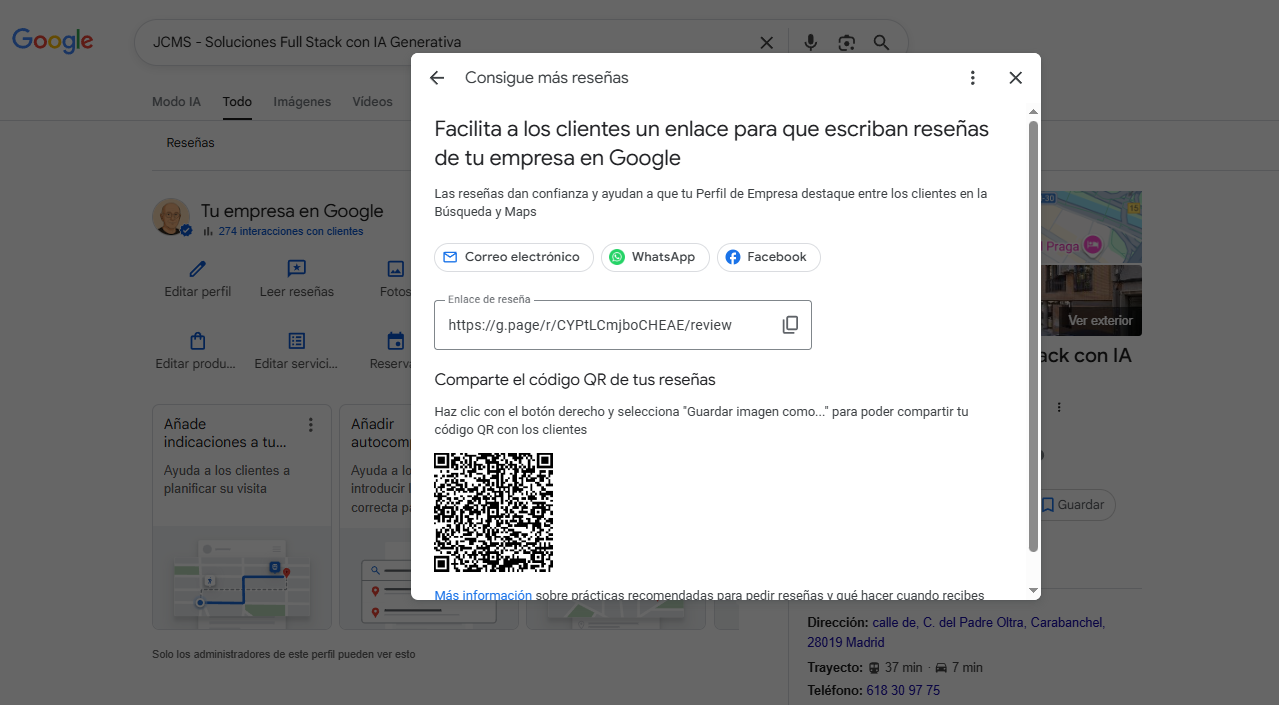This screenshot has height=705, width=1279.
Task: Clear the Google search box text
Action: click(x=767, y=42)
